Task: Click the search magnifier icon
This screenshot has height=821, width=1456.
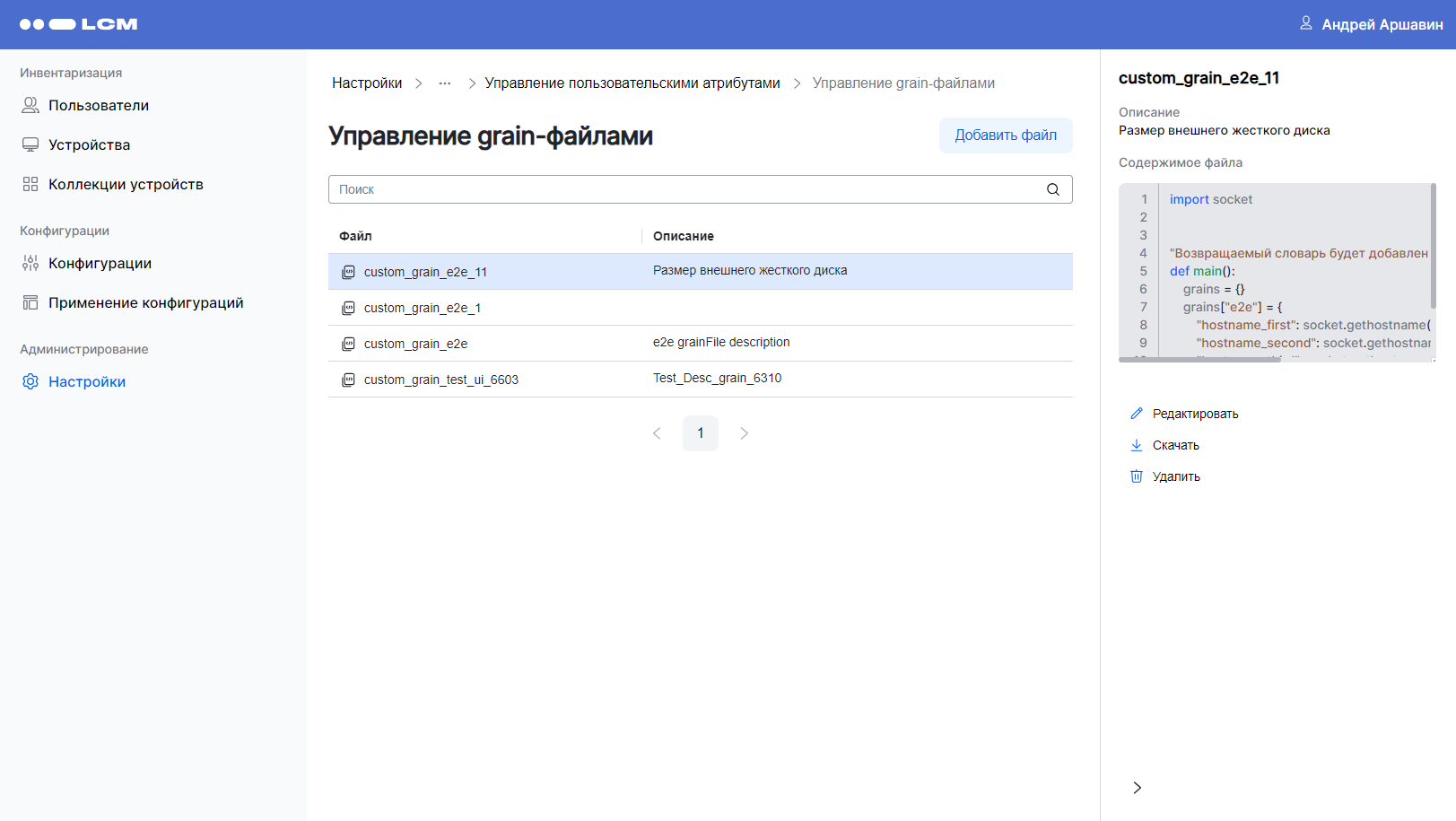Action: click(x=1052, y=189)
